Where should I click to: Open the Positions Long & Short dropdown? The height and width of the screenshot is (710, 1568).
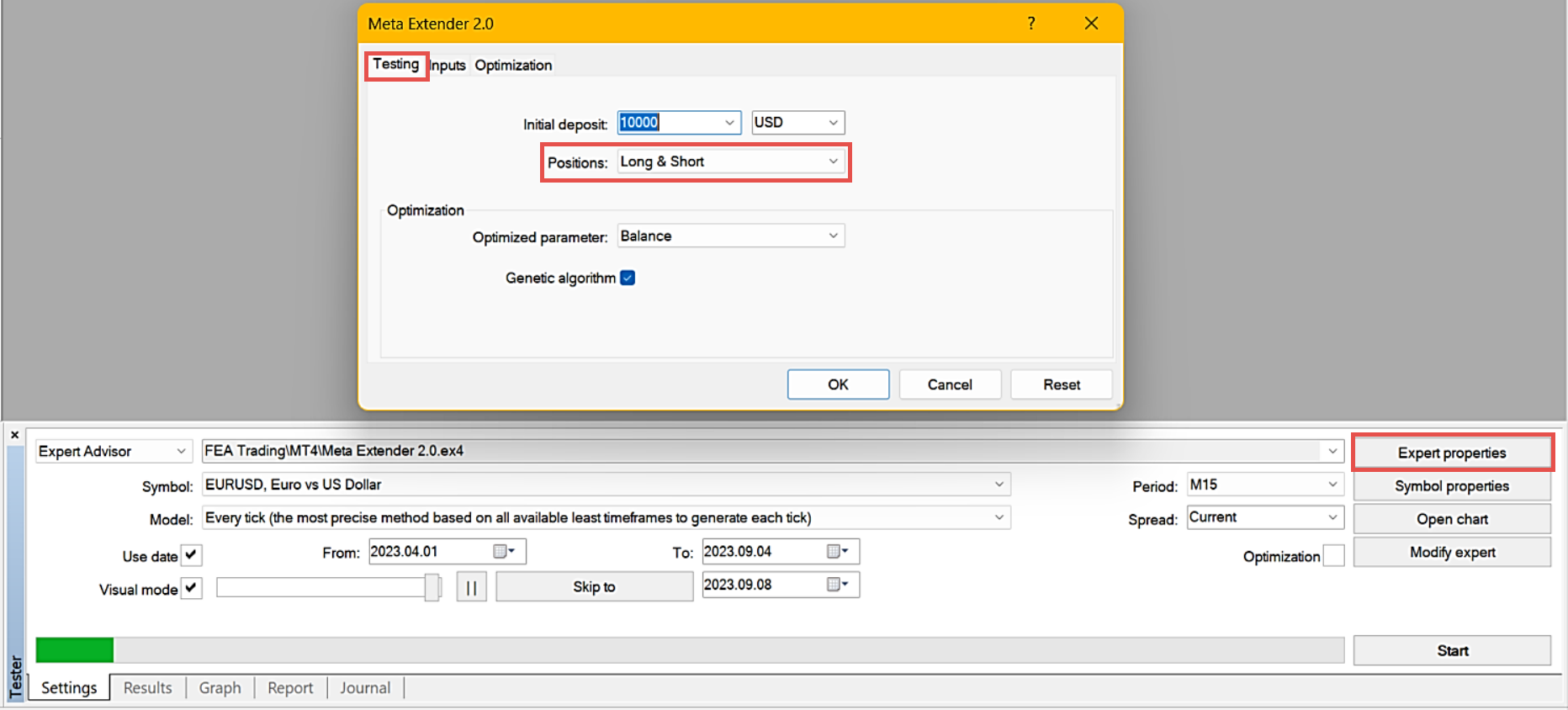click(833, 162)
